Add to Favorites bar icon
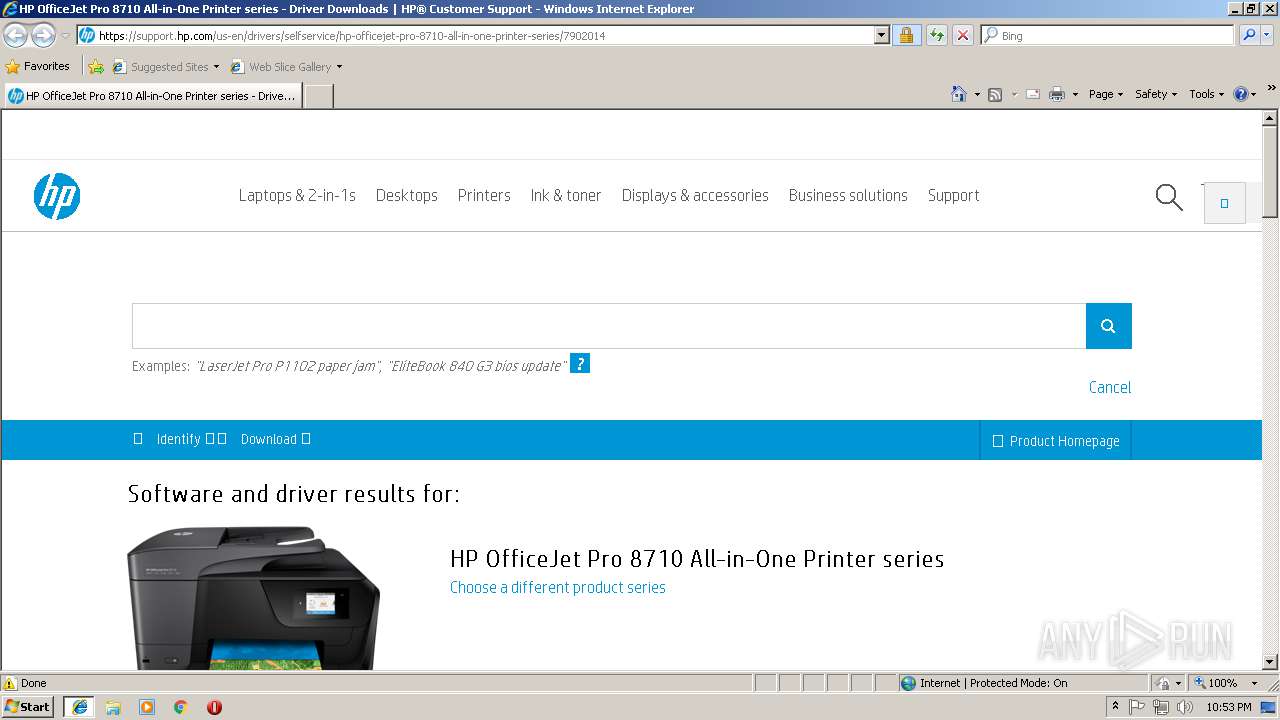The image size is (1280, 720). [96, 67]
